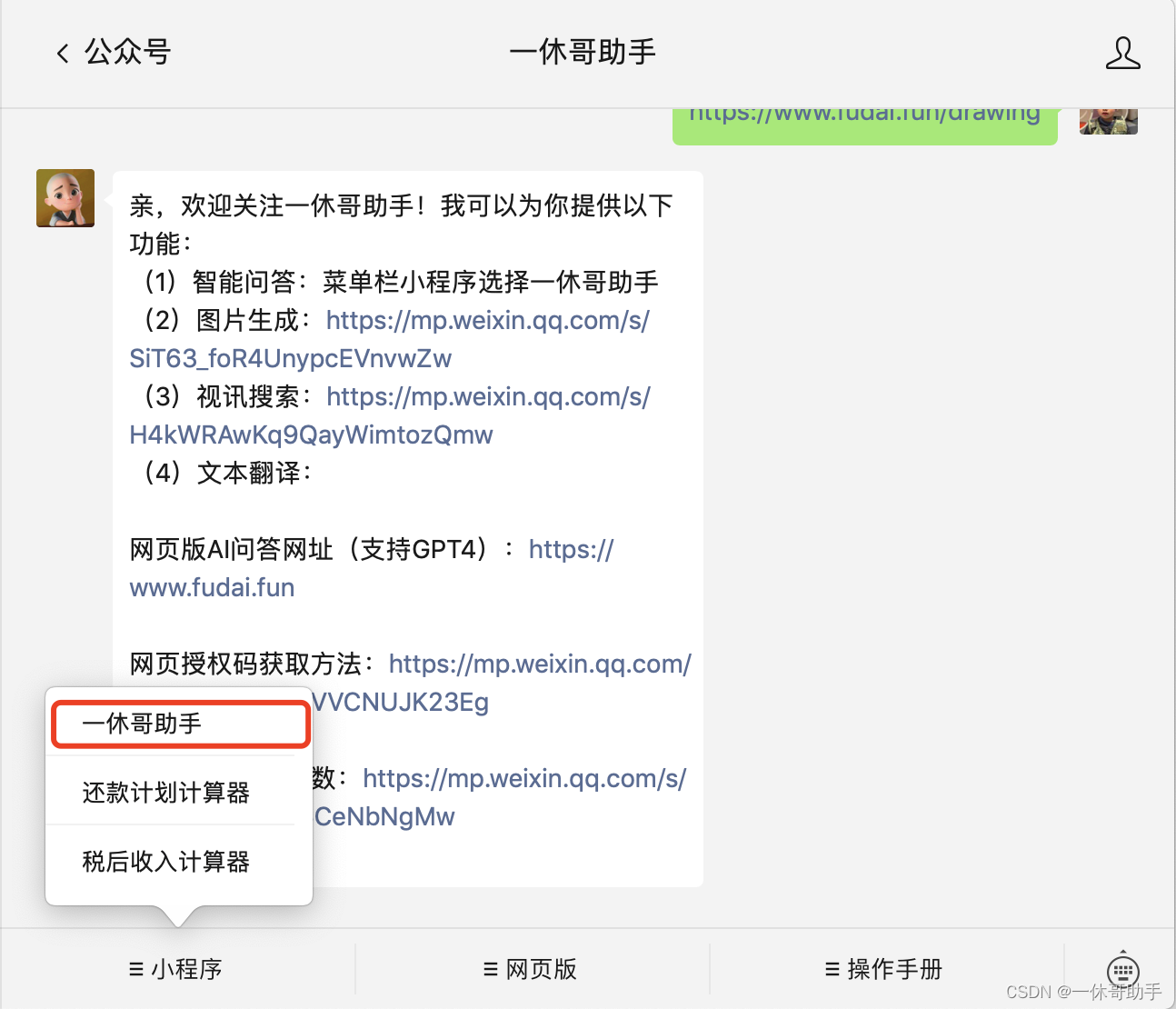The height and width of the screenshot is (1009, 1176).
Task: Open 图片生成 mp.weixin.qq.com link
Action: (391, 339)
